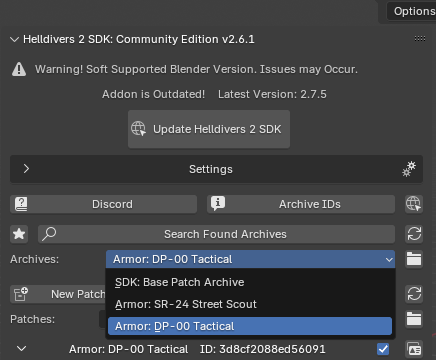Screen dimensions: 436x360
Task: Click the globe icon beside Archive IDs
Action: [414, 204]
